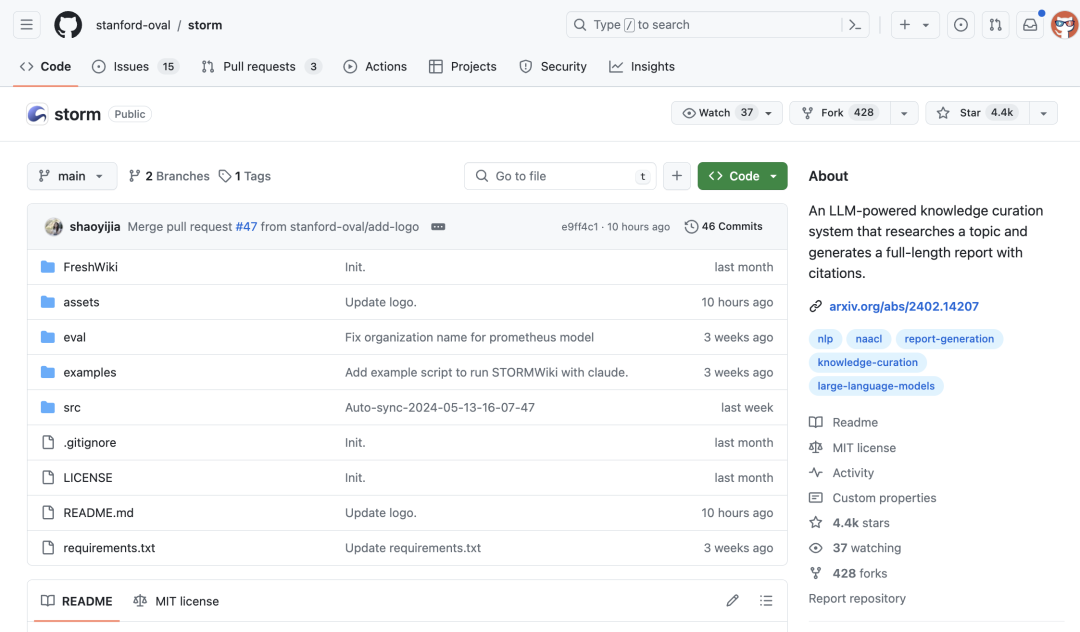Click the add file plus button
The image size is (1080, 632).
[x=676, y=176]
